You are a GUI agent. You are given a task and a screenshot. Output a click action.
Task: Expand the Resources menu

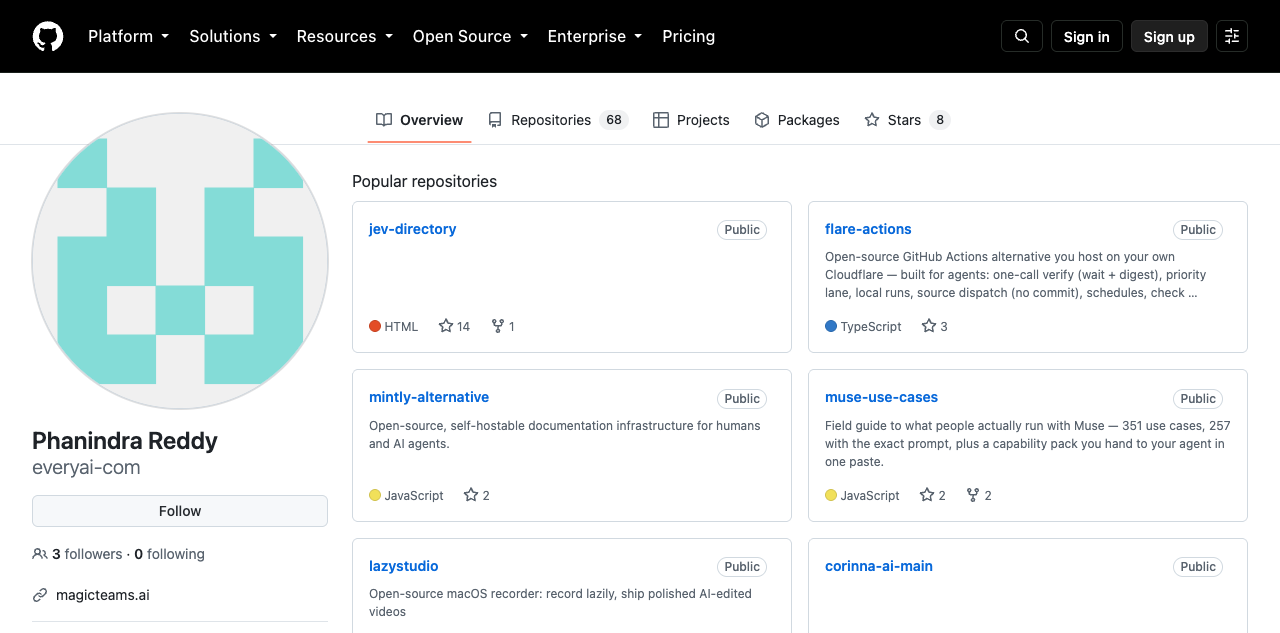pos(344,36)
